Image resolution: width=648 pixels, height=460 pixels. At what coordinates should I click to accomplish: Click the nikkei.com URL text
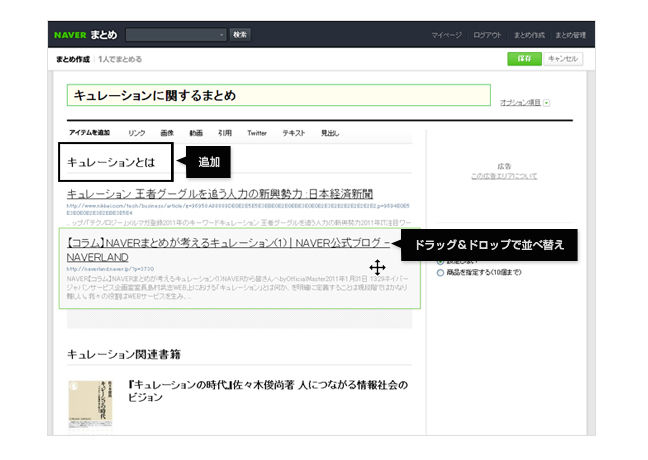[238, 209]
